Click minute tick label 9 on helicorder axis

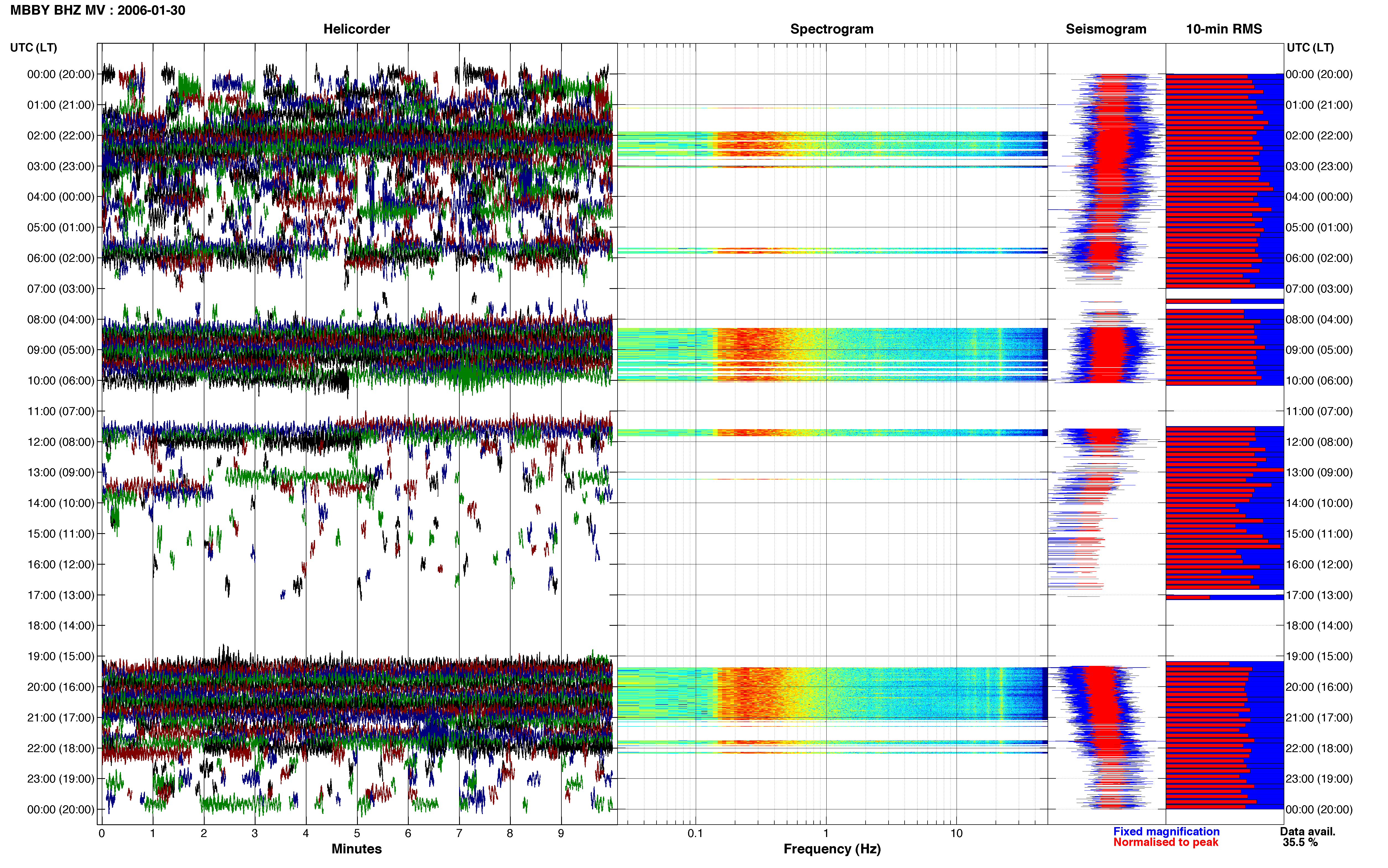[x=561, y=833]
